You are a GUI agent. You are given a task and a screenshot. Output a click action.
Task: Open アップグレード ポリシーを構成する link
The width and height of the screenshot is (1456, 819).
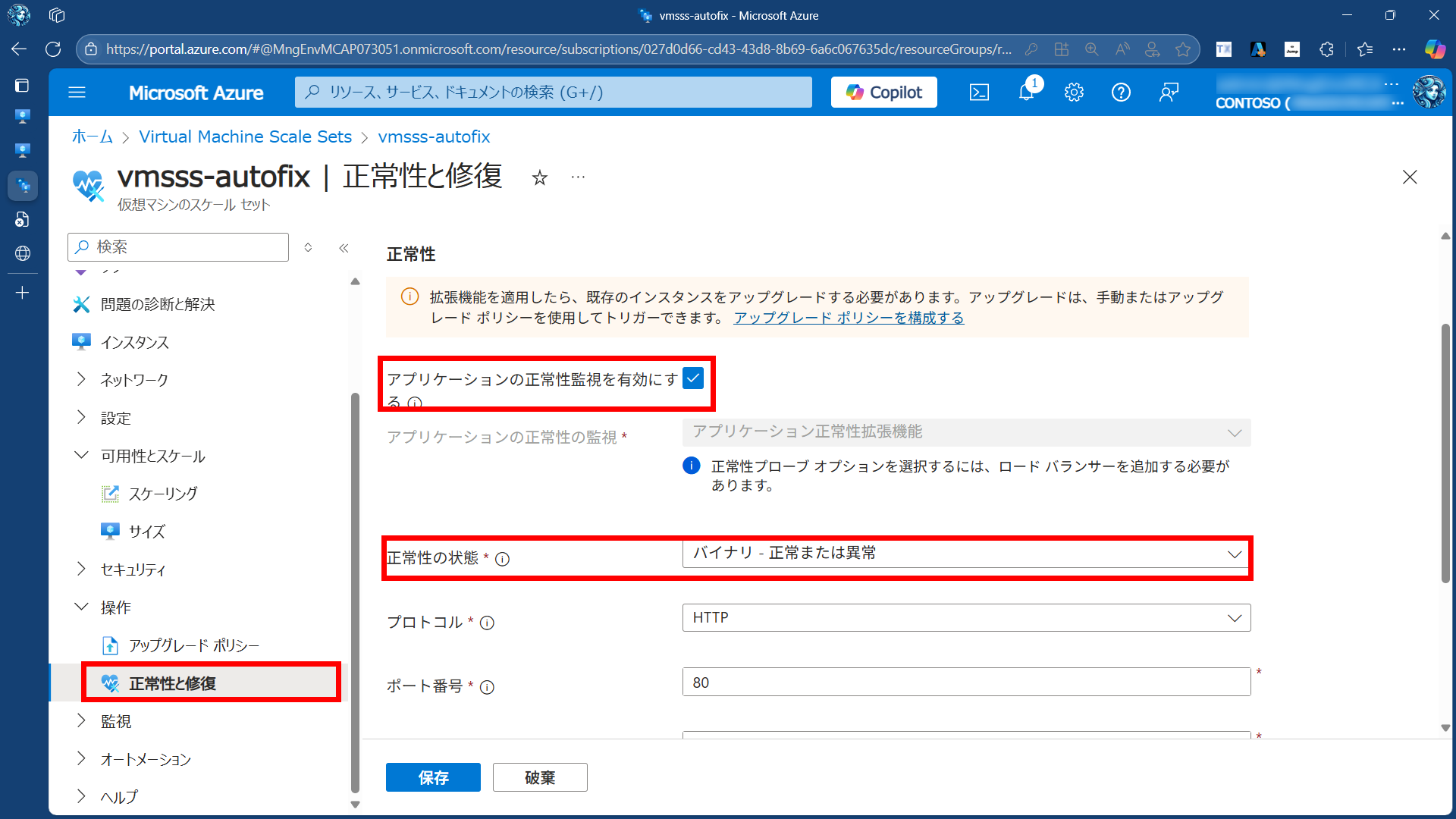click(848, 318)
